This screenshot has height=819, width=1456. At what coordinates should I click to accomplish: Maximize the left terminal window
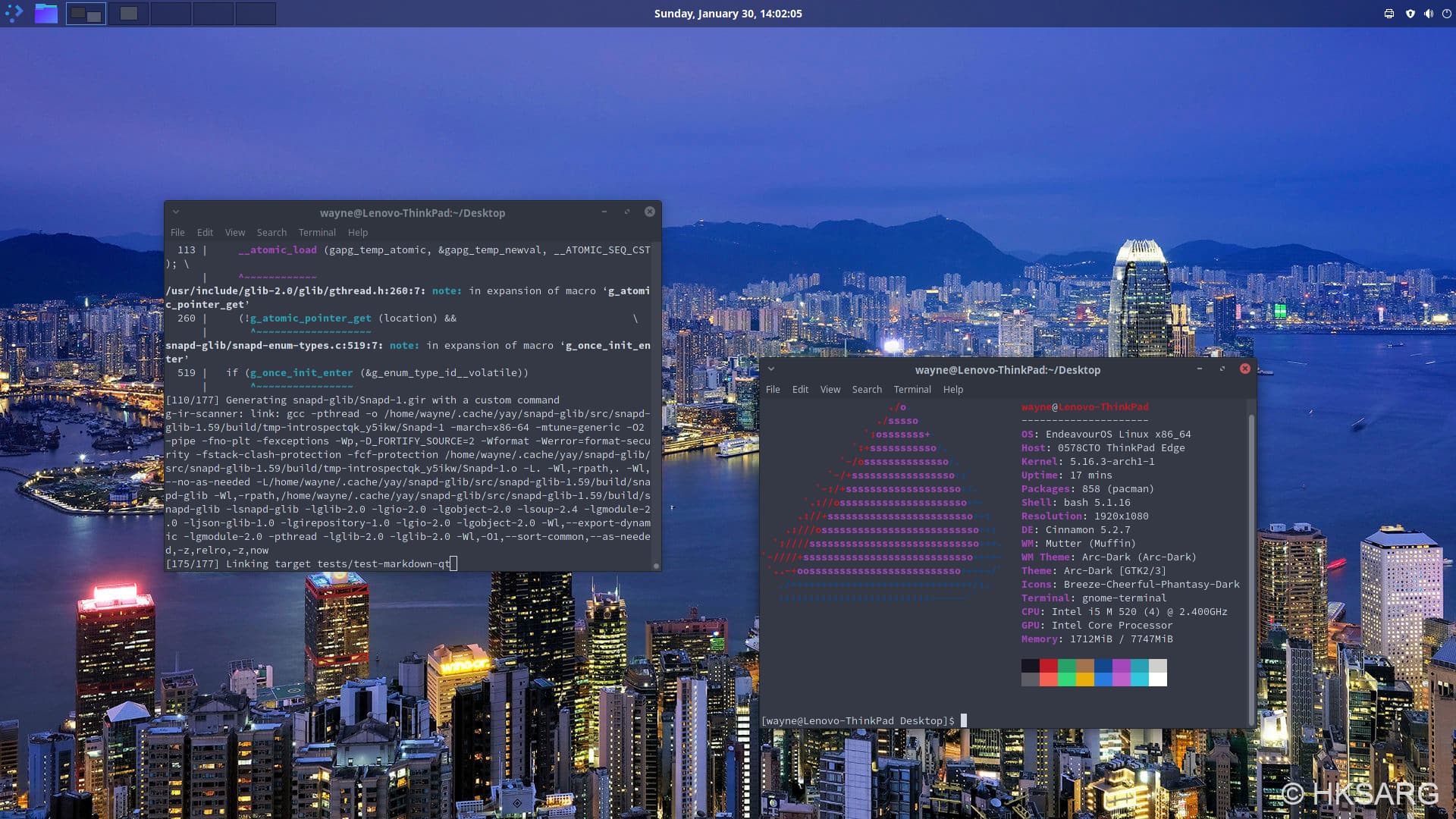[627, 212]
